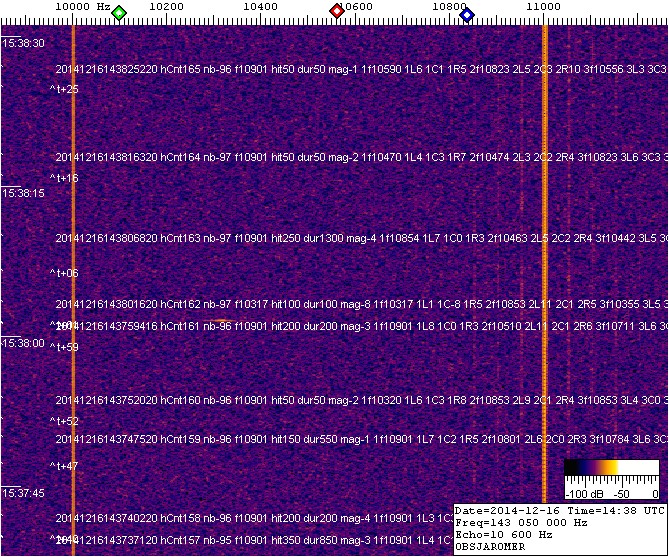Click the blue diamond frequency marker

467,12
